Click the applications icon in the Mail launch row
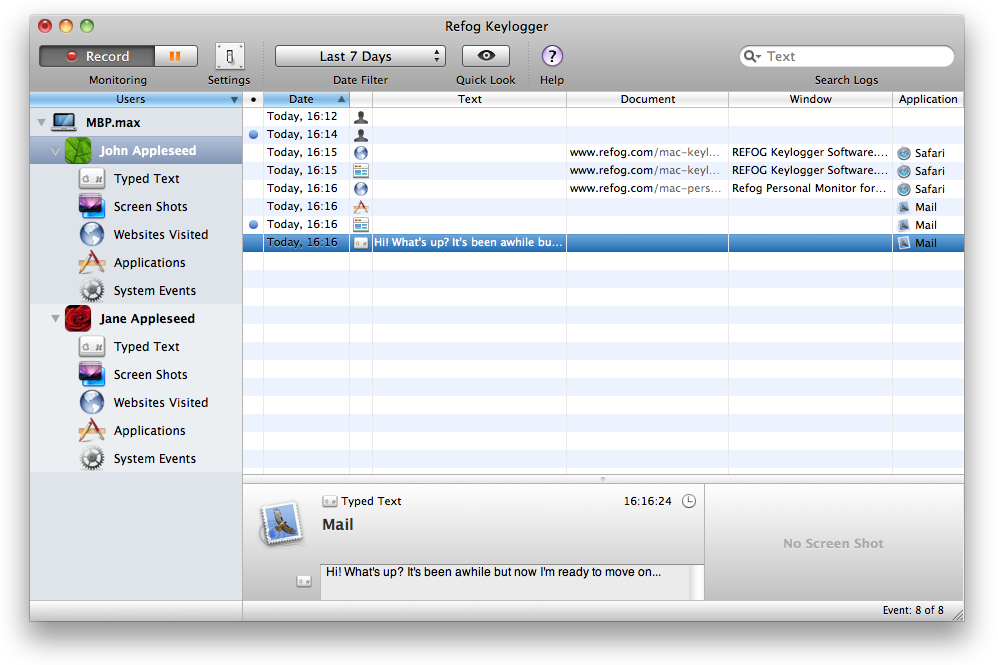The width and height of the screenshot is (998, 665). 361,207
